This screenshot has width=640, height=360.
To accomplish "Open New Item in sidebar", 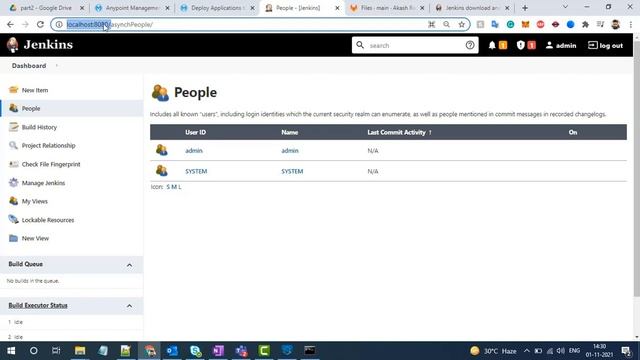I will tap(35, 90).
